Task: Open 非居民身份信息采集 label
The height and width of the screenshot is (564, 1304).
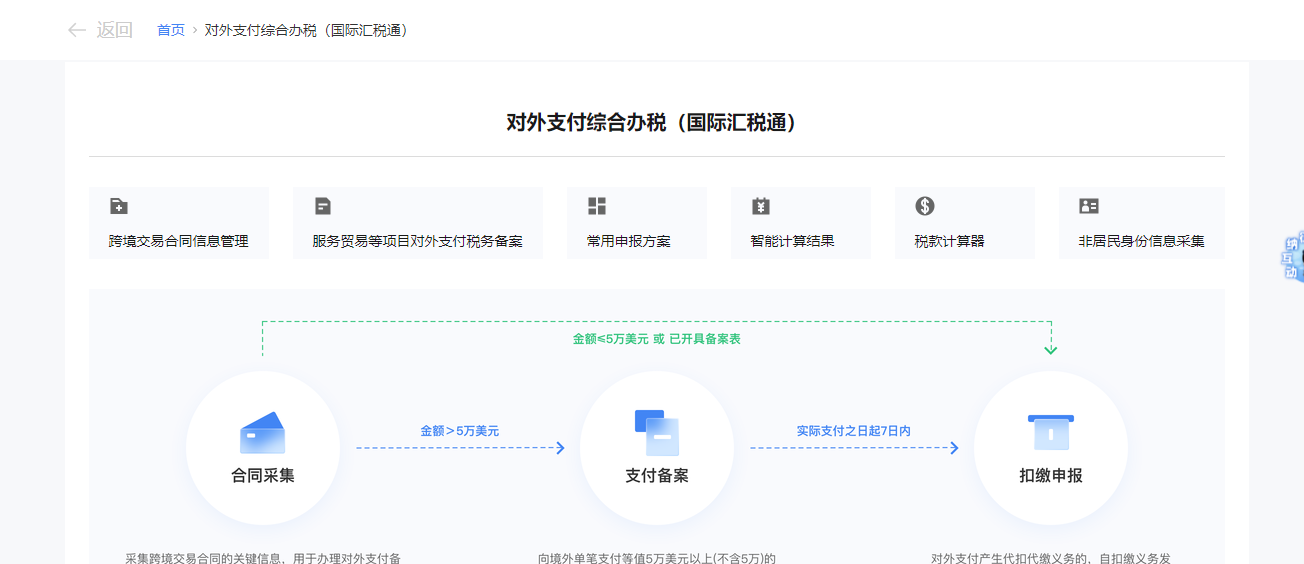Action: tap(1141, 241)
